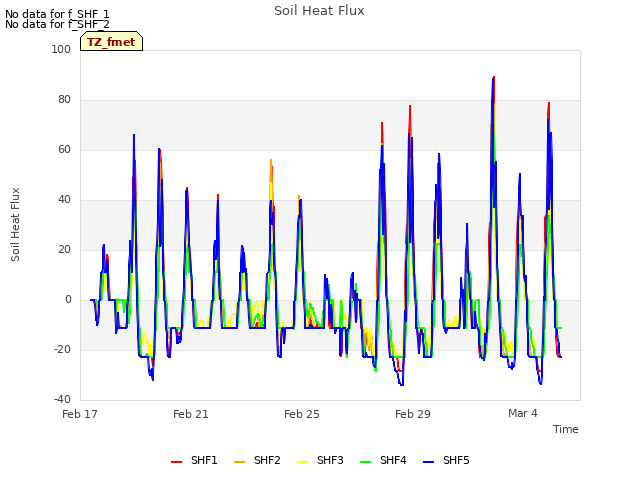
Task: Click the Feb 25 x-axis tick label
Action: (x=302, y=414)
